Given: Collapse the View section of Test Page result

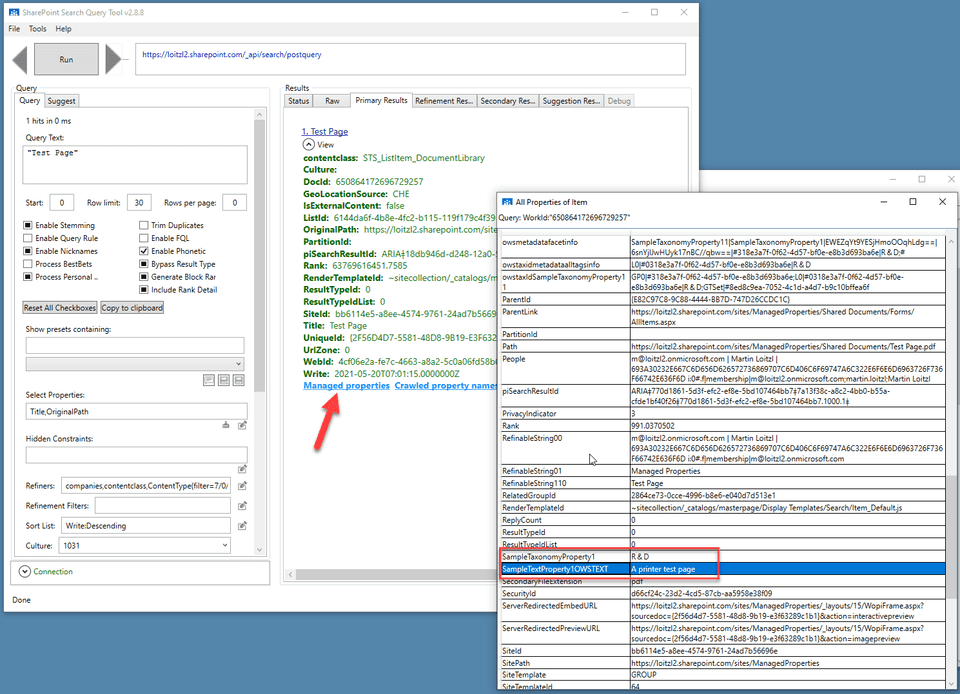Looking at the screenshot, I should (309, 143).
